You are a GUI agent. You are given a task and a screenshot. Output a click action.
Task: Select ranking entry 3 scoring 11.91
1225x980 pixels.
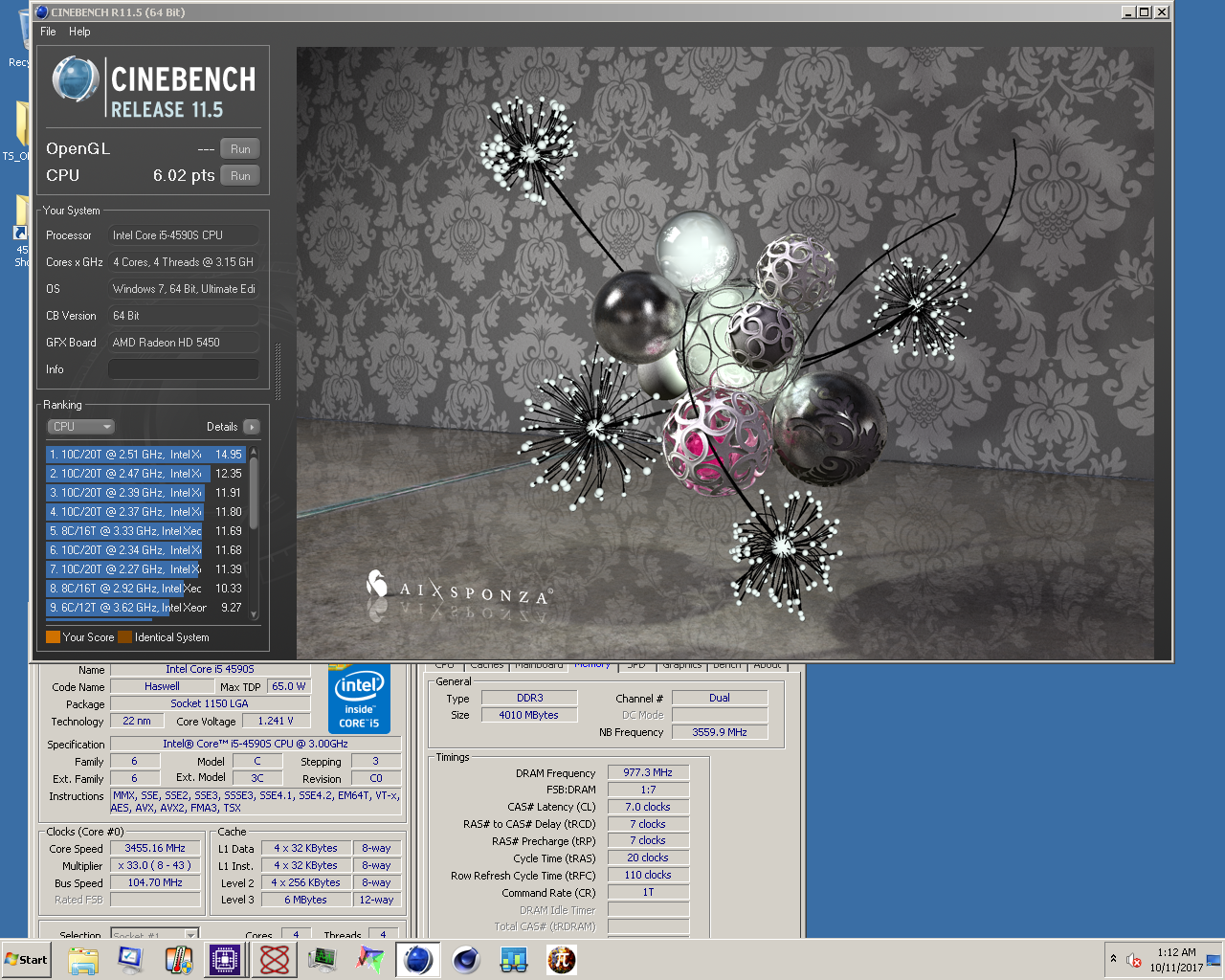point(145,493)
